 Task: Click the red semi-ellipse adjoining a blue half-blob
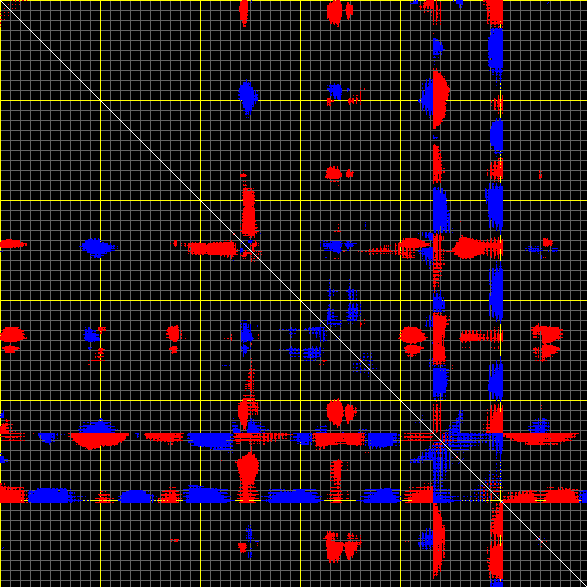click(x=441, y=99)
